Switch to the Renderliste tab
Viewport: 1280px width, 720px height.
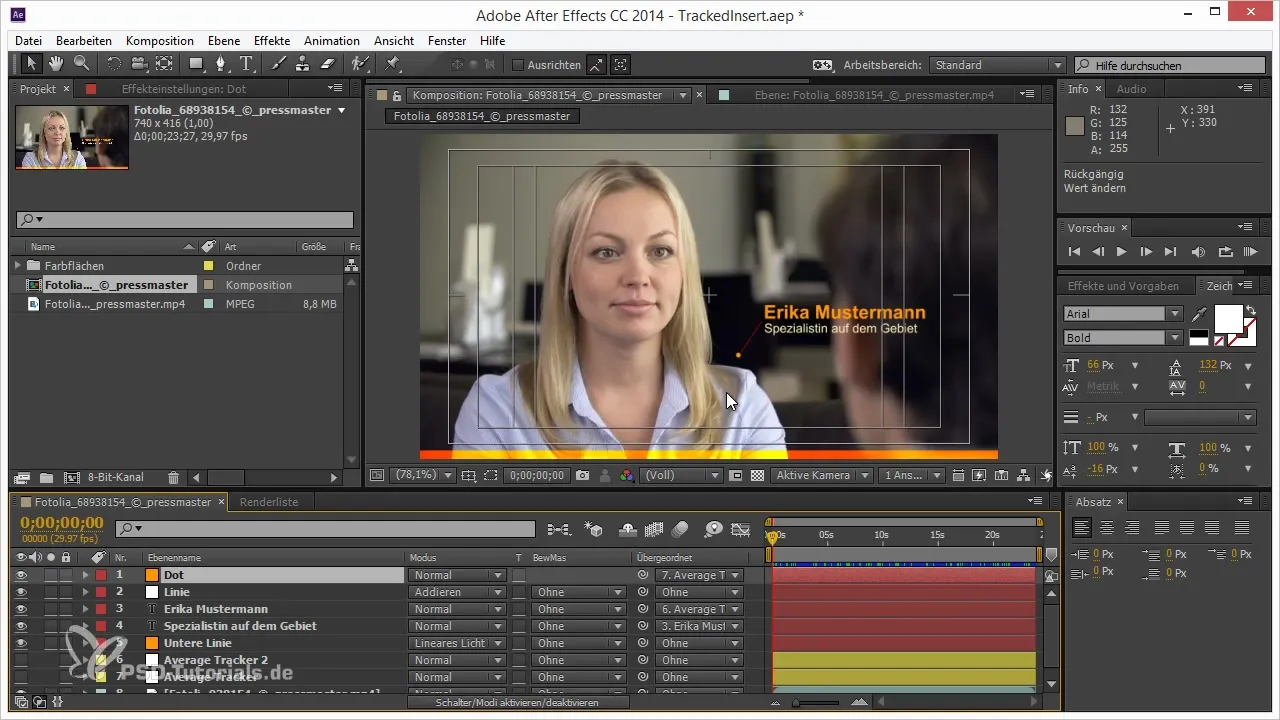pyautogui.click(x=268, y=502)
